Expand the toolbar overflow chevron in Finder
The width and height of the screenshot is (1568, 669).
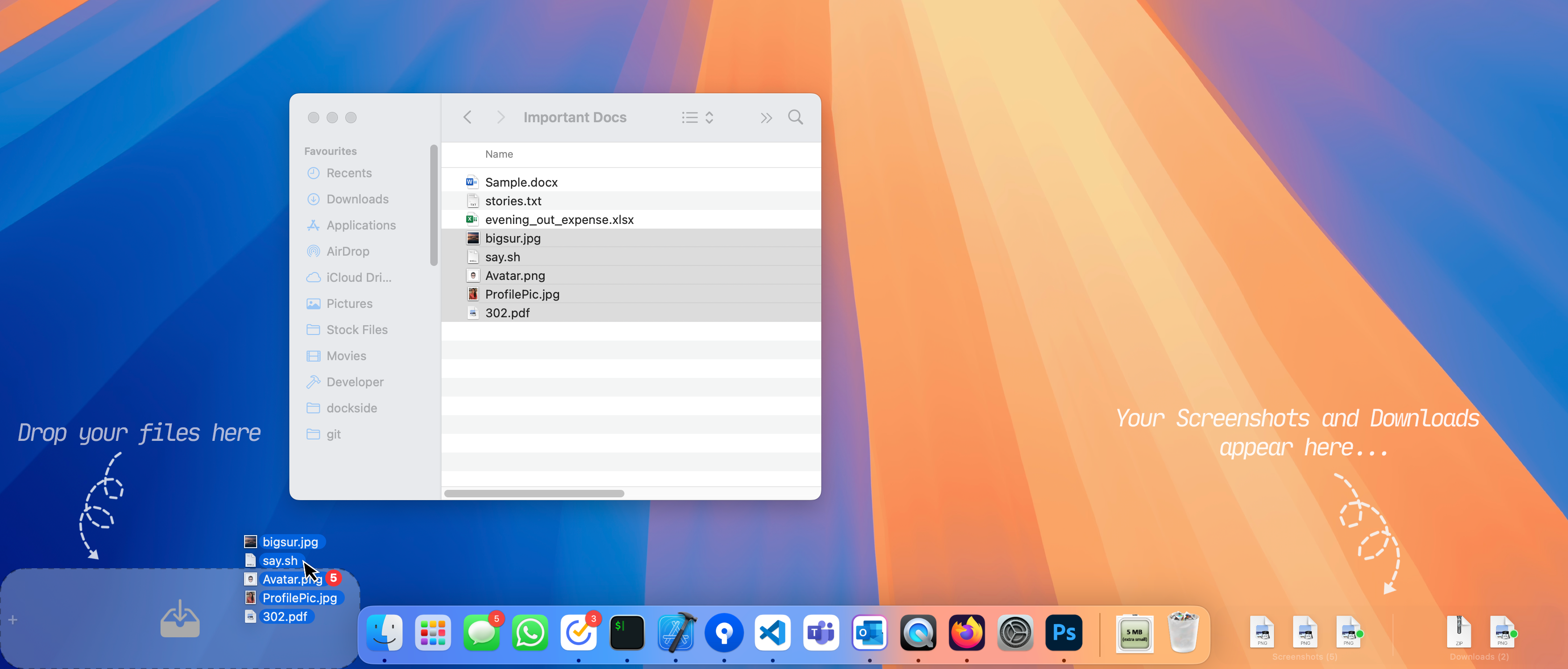(766, 117)
